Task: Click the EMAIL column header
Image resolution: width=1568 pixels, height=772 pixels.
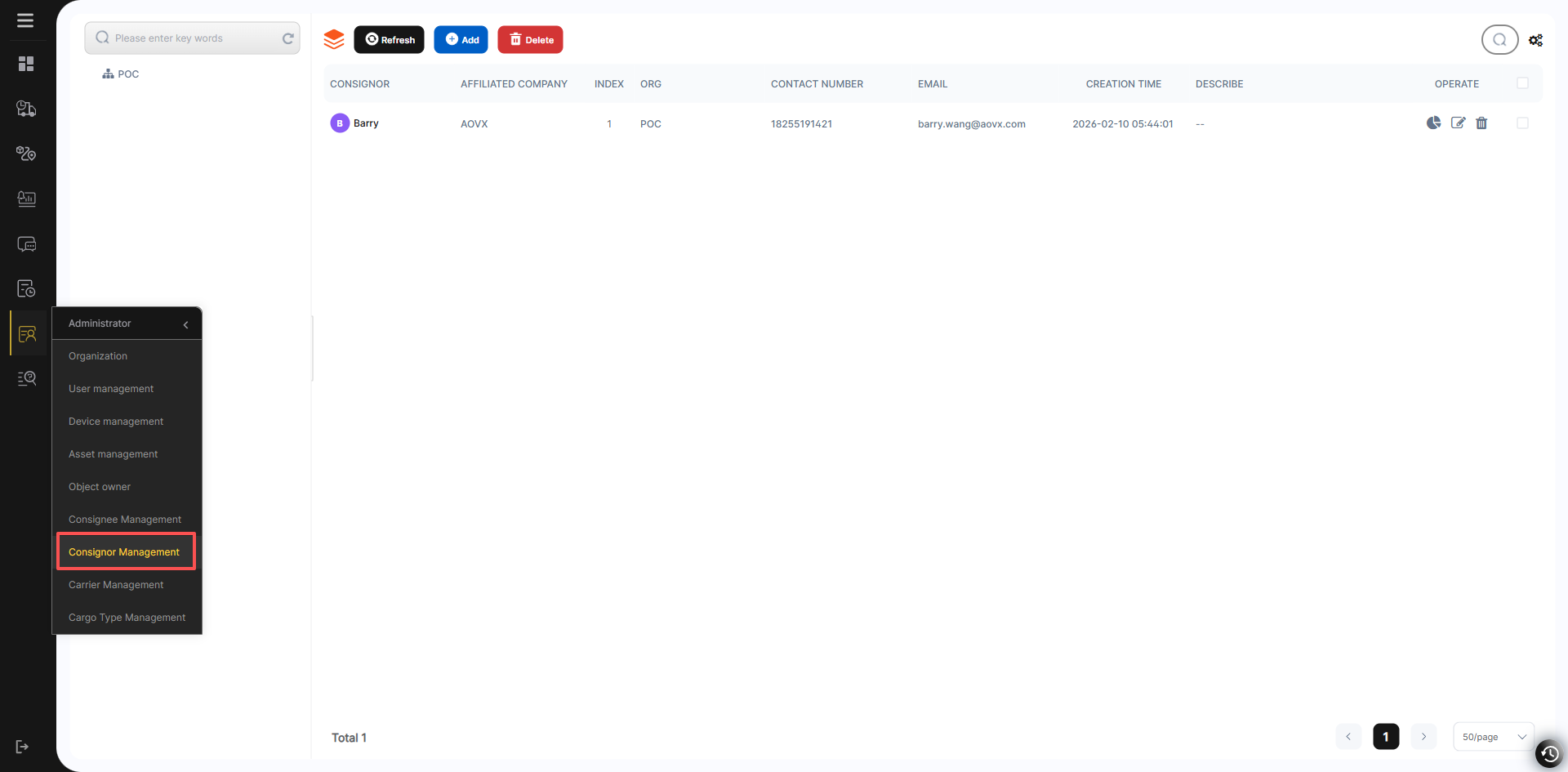Action: pyautogui.click(x=933, y=84)
